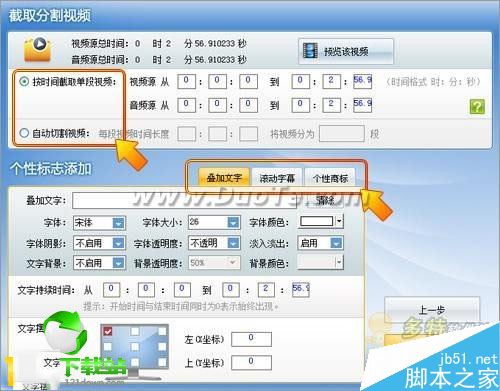Click 视频源 end hours field
This screenshot has height=391, width=500.
point(300,81)
